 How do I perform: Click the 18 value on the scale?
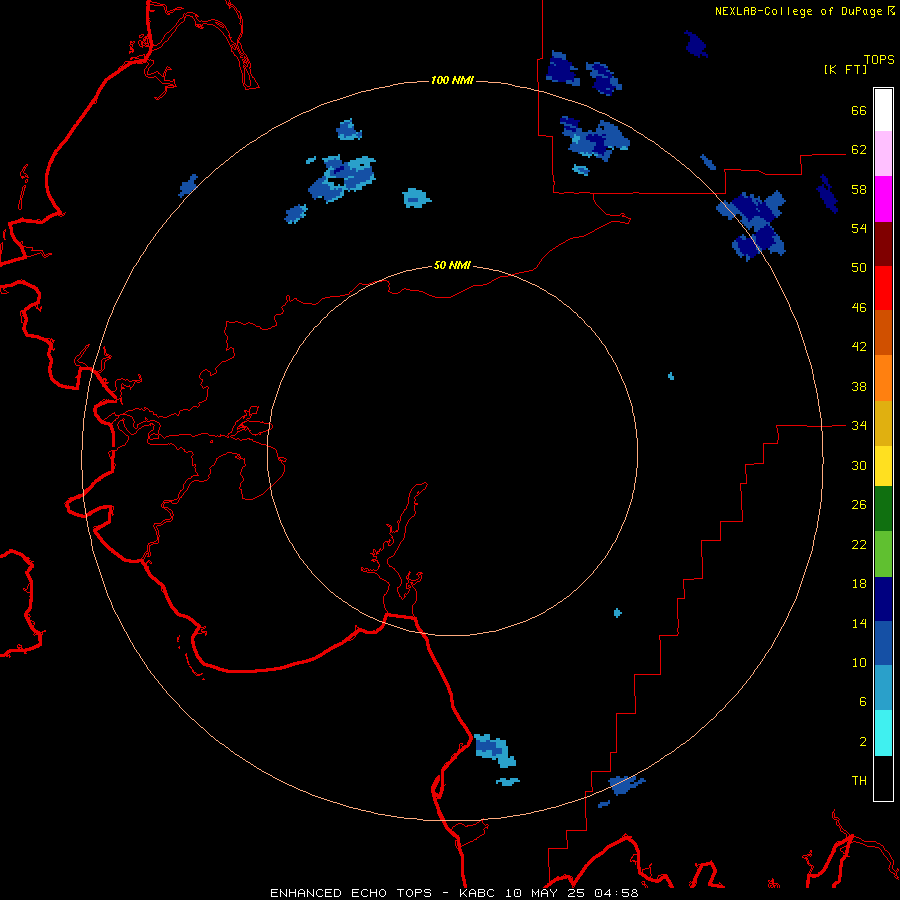(x=859, y=584)
